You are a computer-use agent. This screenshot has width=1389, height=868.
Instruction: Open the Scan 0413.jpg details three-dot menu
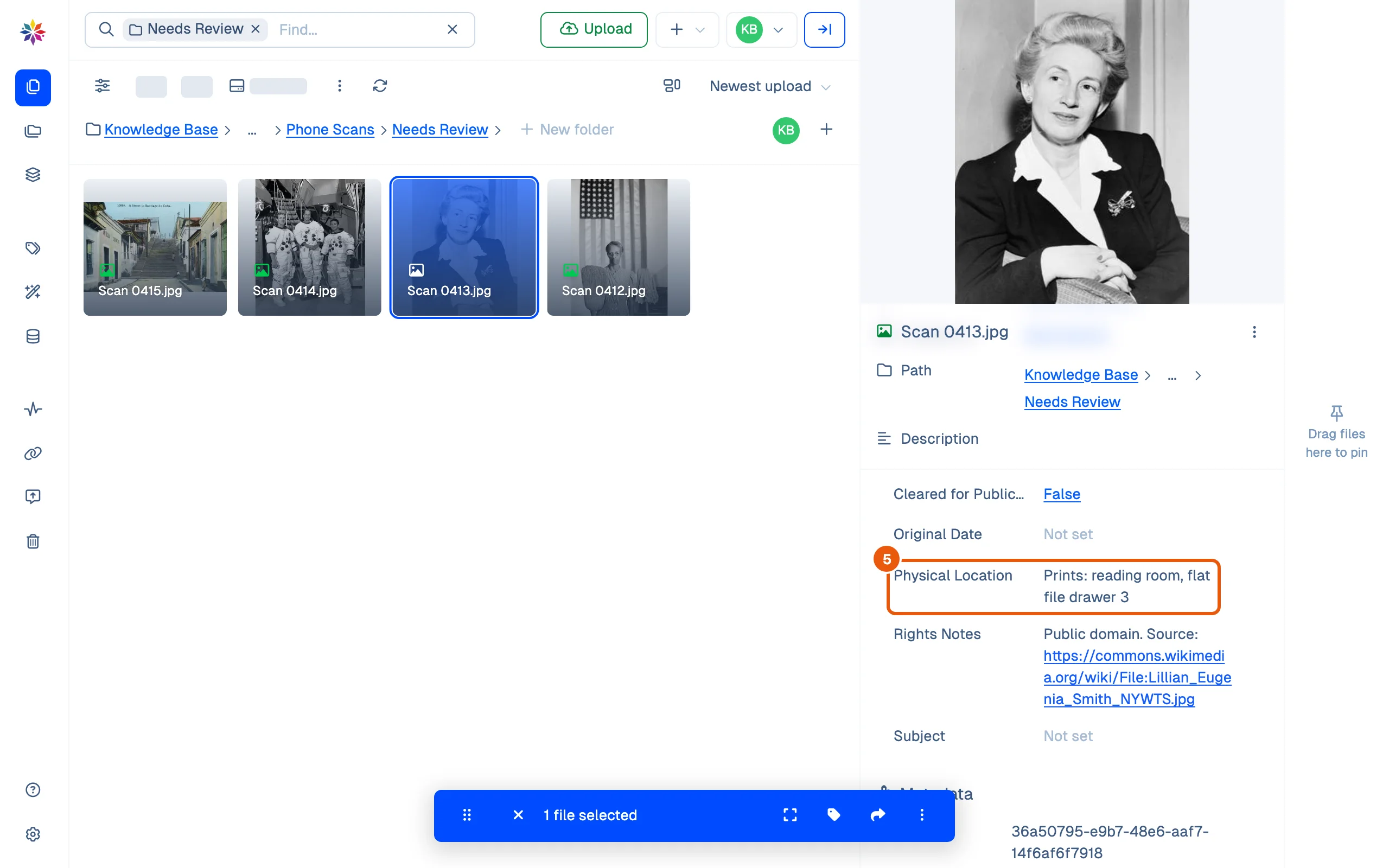(1254, 332)
